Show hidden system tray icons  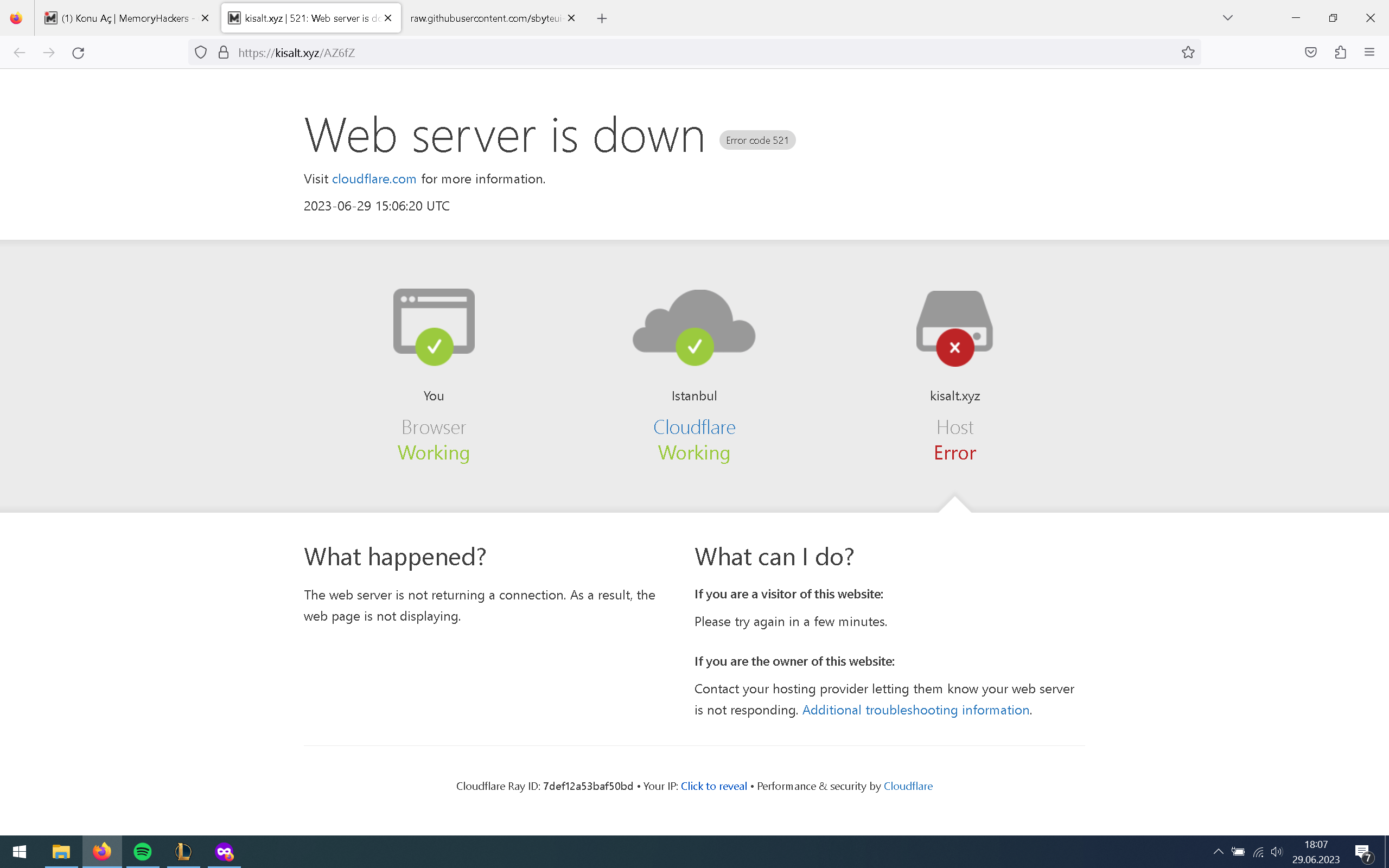click(1218, 851)
